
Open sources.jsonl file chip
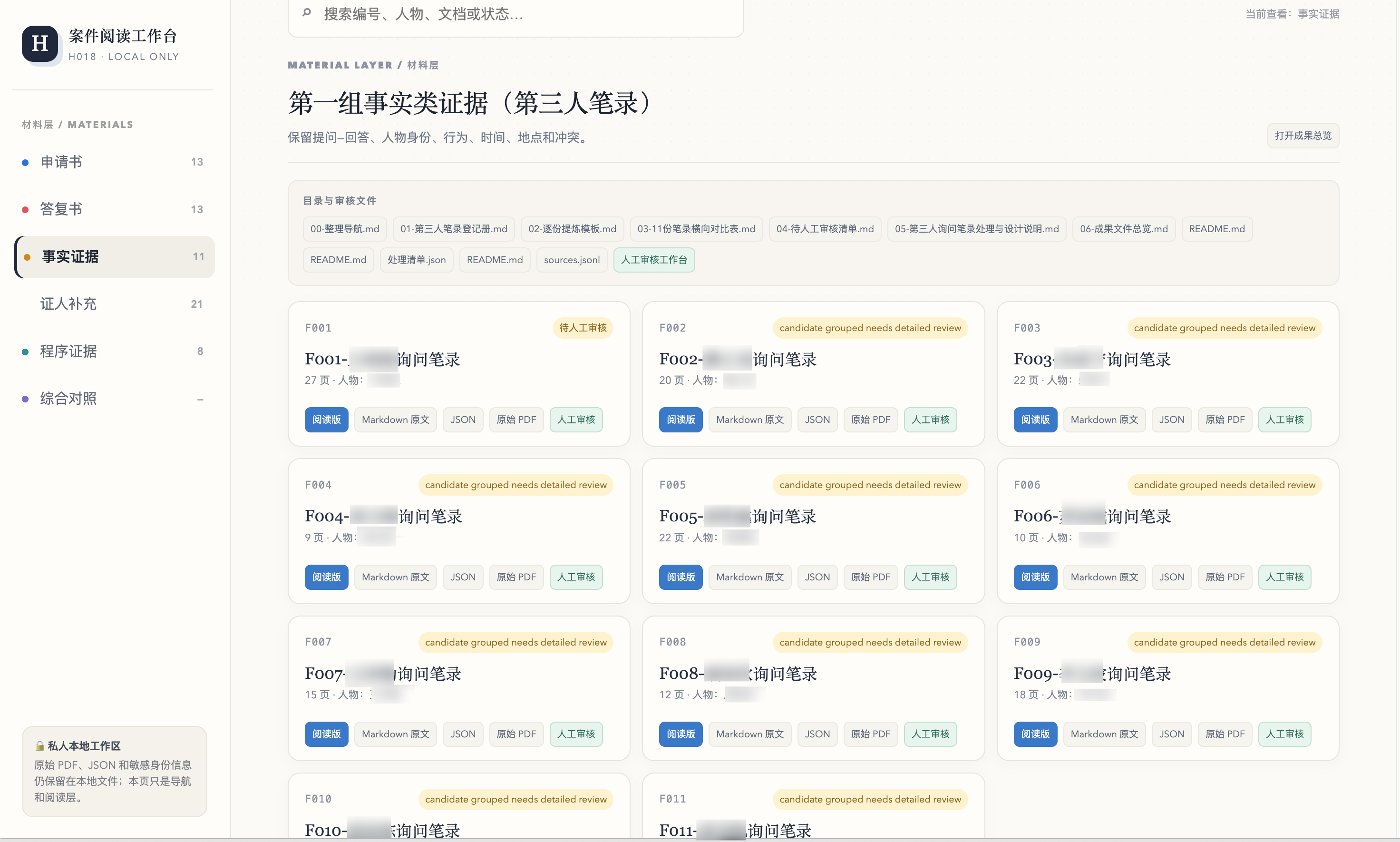tap(572, 260)
